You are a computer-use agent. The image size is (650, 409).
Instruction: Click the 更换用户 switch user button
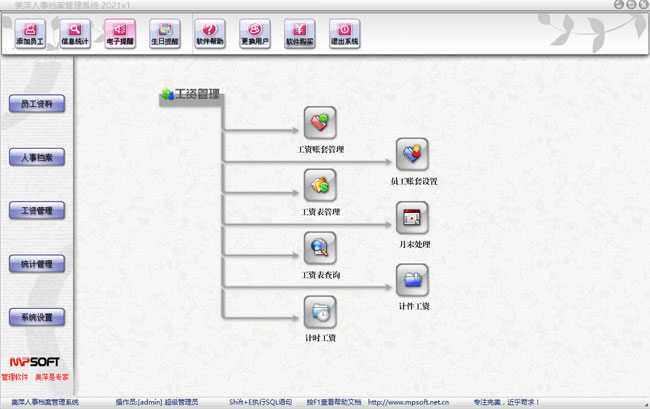(255, 35)
